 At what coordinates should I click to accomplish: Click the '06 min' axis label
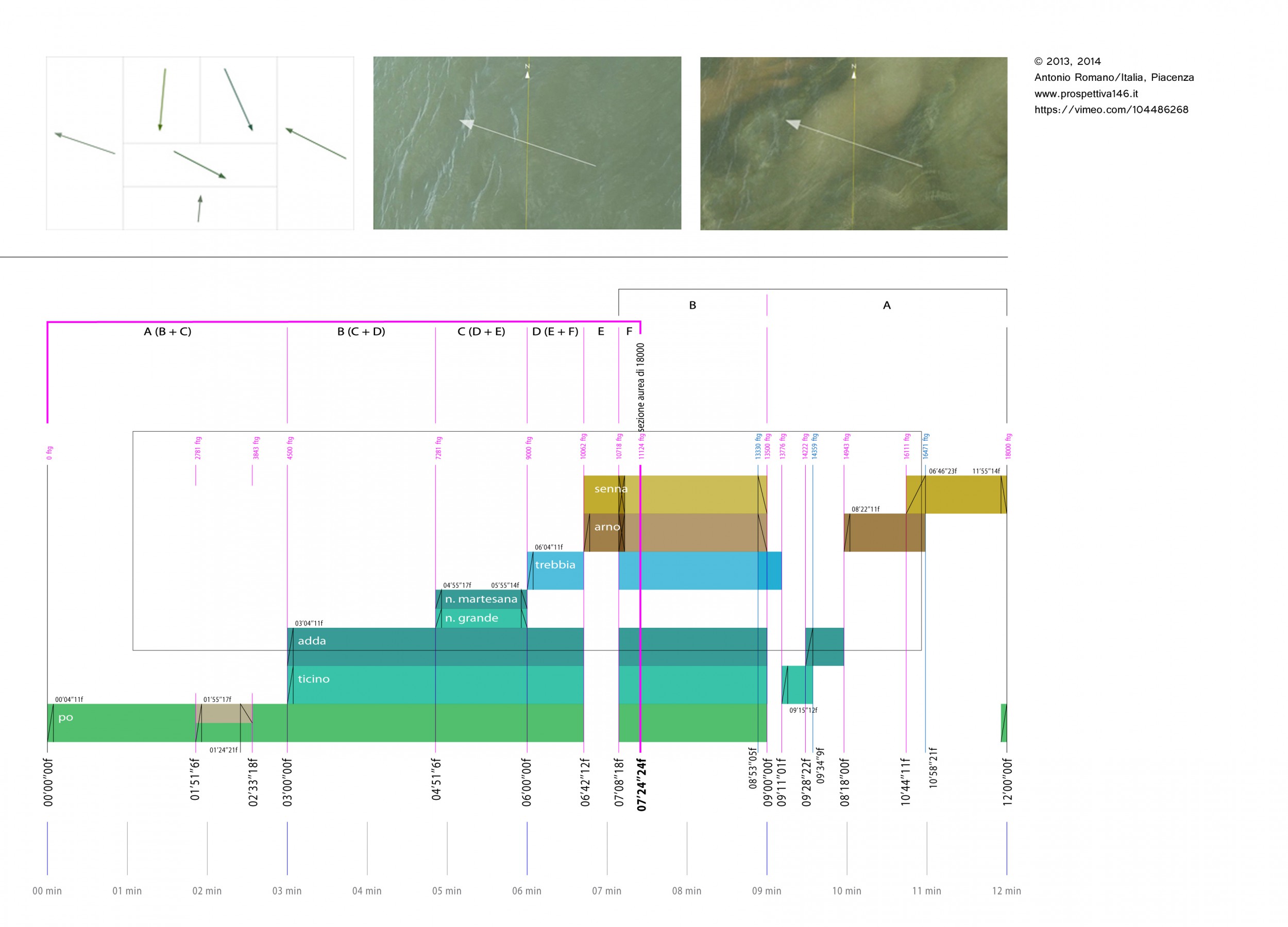click(x=527, y=890)
